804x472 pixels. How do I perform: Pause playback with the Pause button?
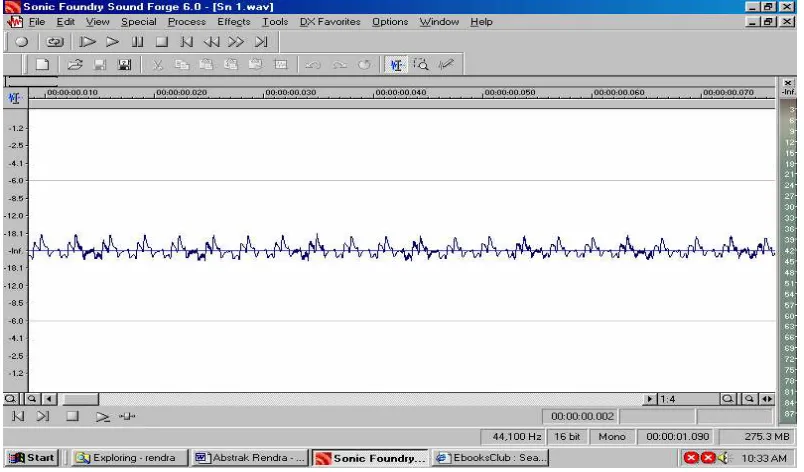(137, 42)
